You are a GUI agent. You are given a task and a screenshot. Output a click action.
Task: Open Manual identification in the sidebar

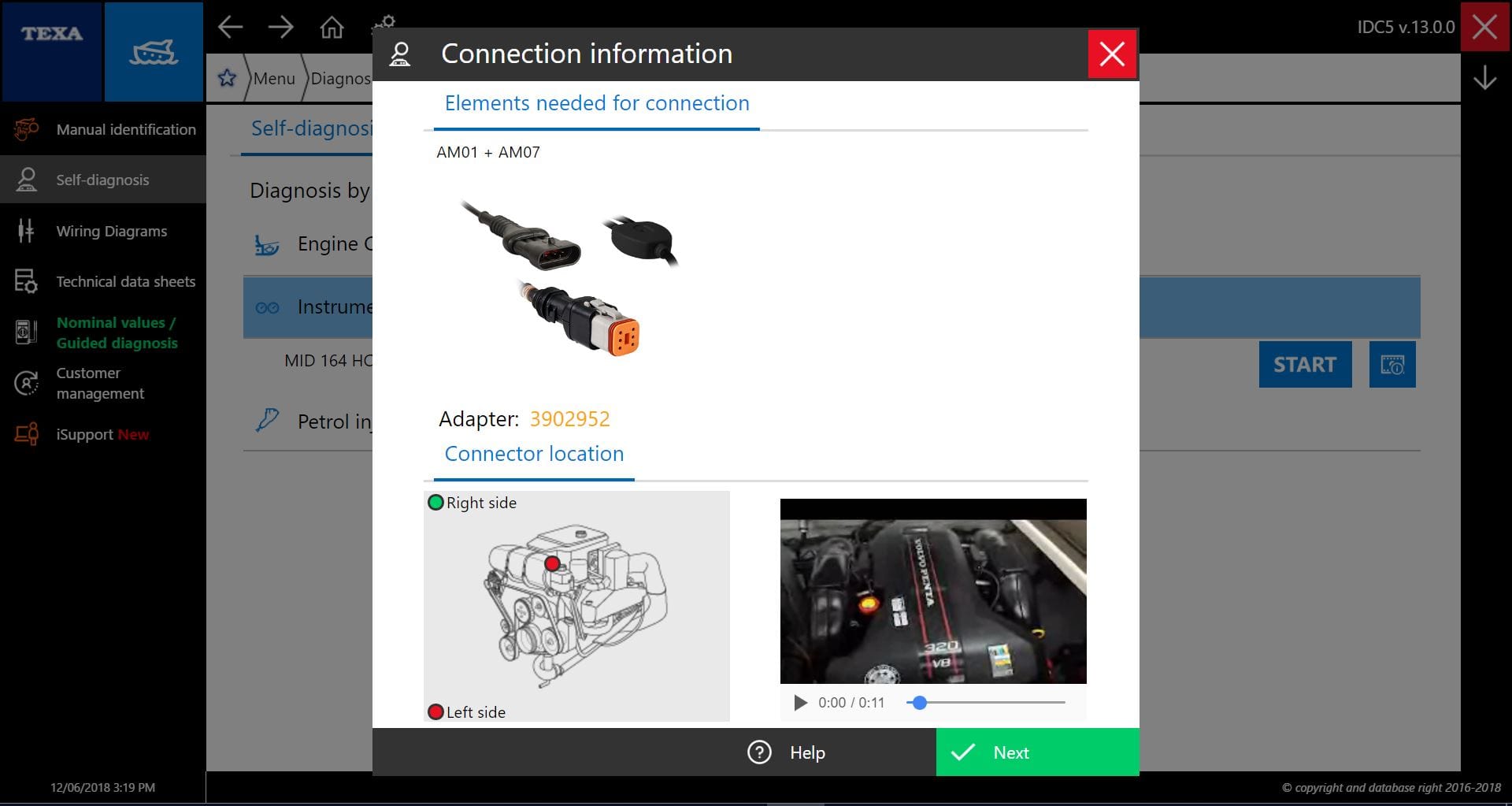[x=126, y=129]
